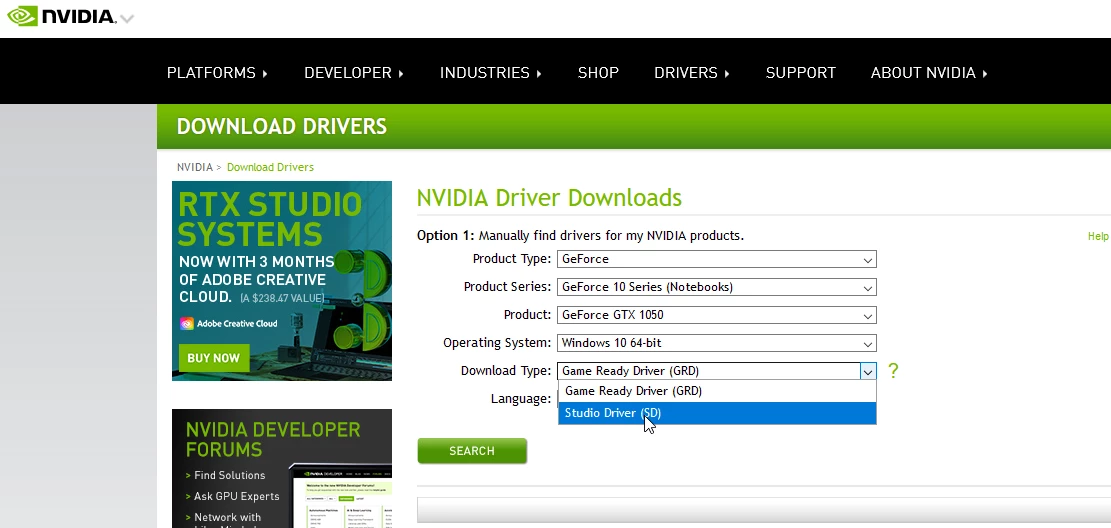This screenshot has height=528, width=1111.
Task: Click BUY NOW on the RTX Studio ad
Action: point(213,358)
